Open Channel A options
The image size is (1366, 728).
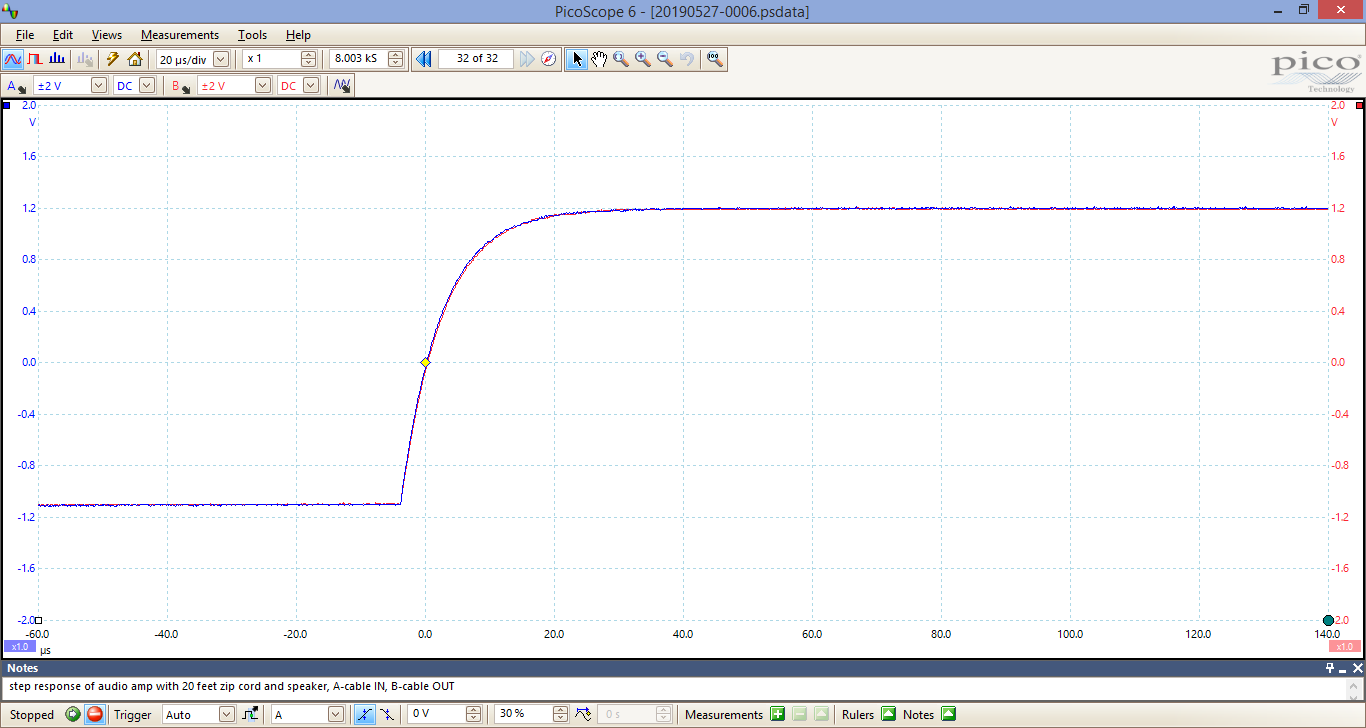click(x=16, y=86)
